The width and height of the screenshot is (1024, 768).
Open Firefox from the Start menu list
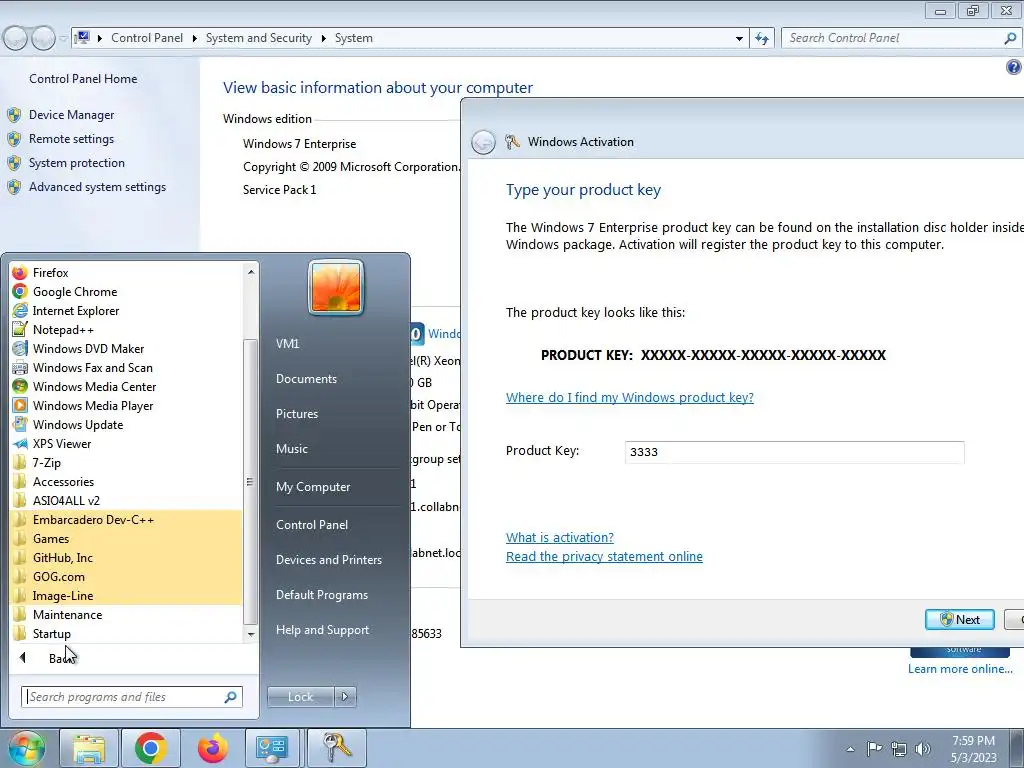(x=50, y=273)
